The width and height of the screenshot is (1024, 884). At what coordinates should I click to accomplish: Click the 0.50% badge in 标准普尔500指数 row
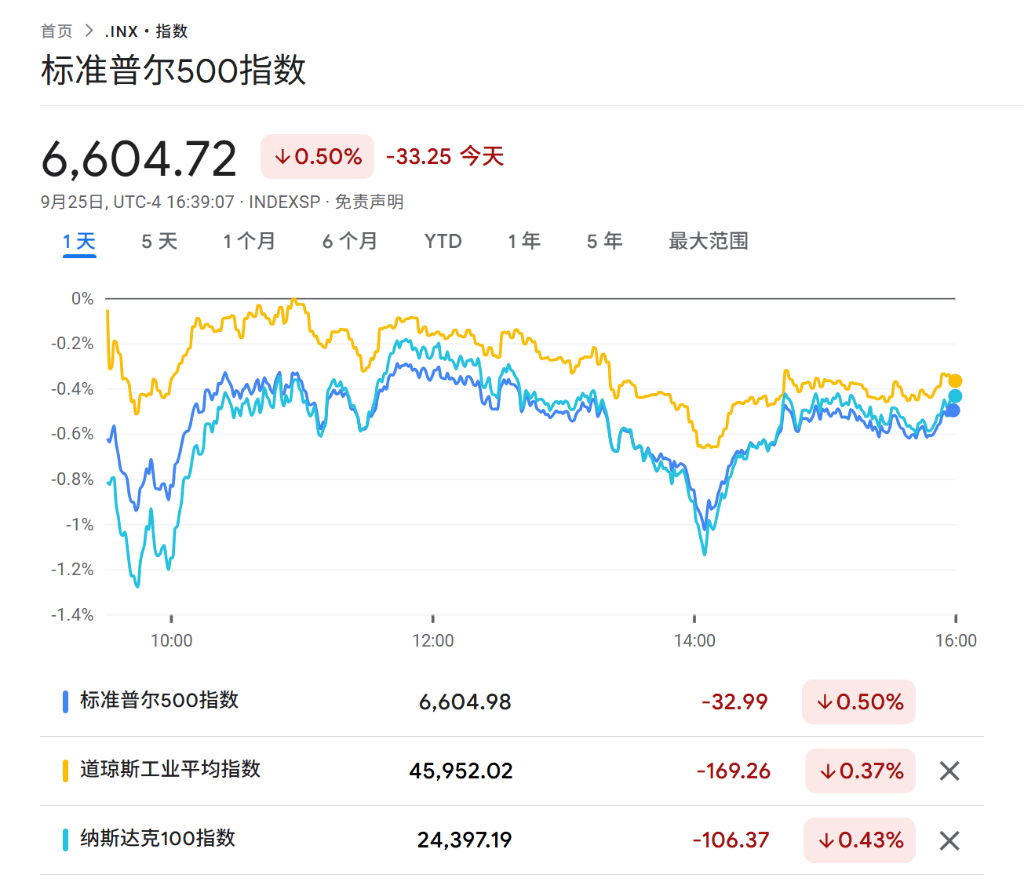859,702
